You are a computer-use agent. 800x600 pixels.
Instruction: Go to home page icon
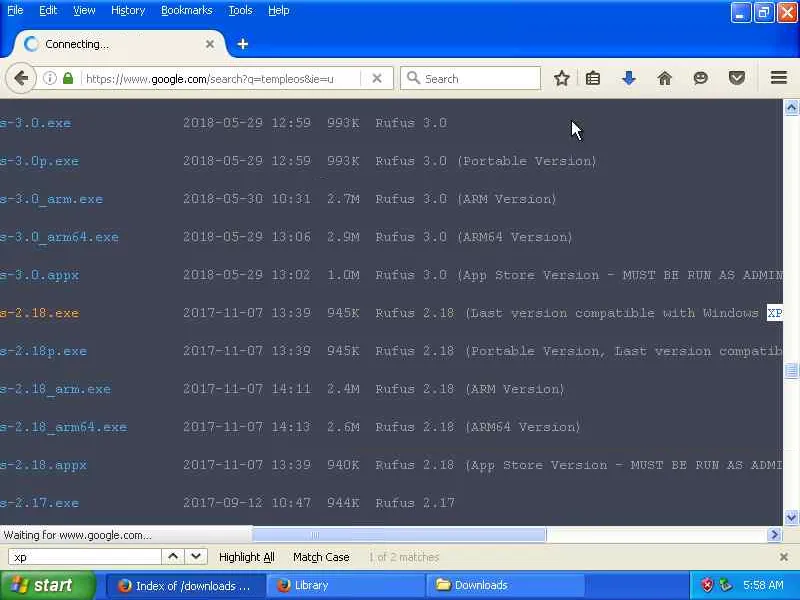665,78
